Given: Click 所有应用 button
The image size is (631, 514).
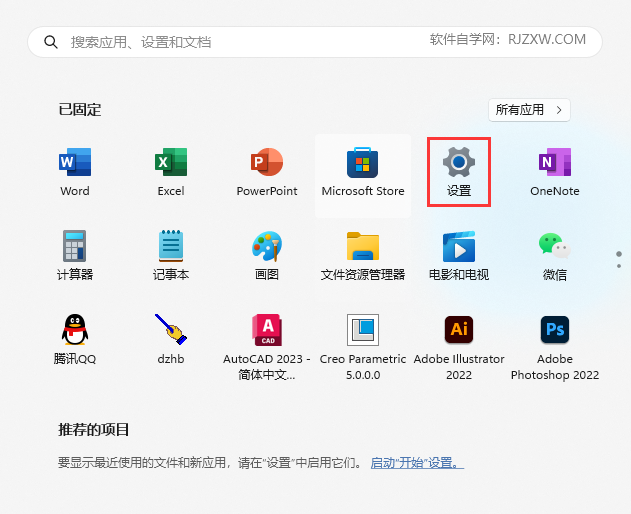Looking at the screenshot, I should pos(529,110).
